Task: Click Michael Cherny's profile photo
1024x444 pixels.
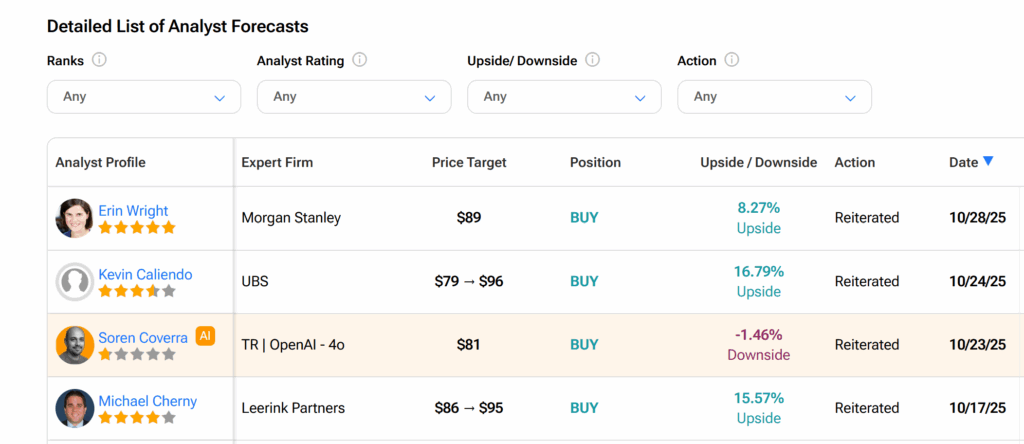Action: (75, 408)
